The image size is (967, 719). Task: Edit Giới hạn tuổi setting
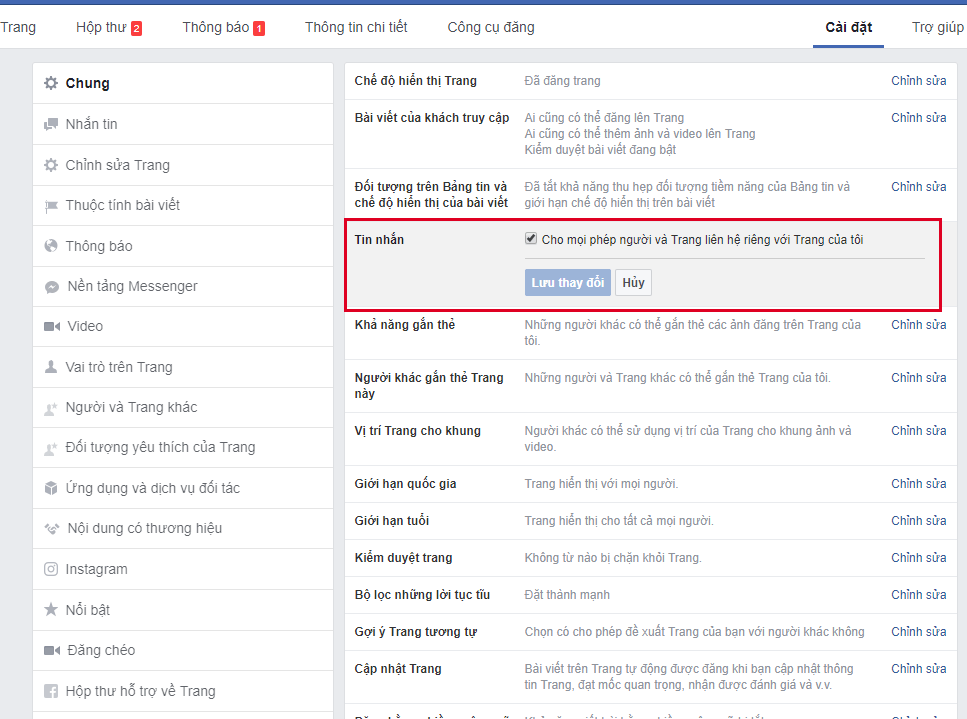coord(918,521)
